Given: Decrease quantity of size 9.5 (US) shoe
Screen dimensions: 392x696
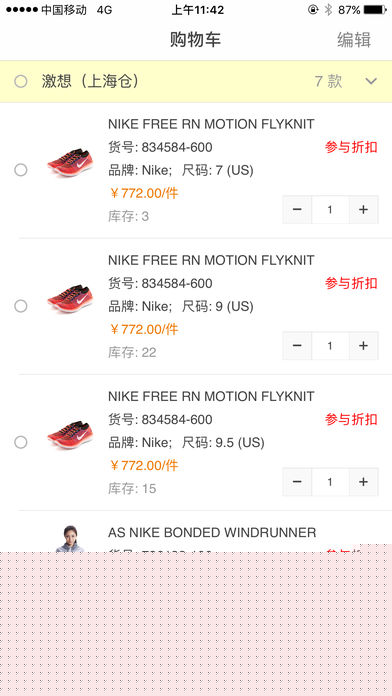Looking at the screenshot, I should (x=297, y=482).
